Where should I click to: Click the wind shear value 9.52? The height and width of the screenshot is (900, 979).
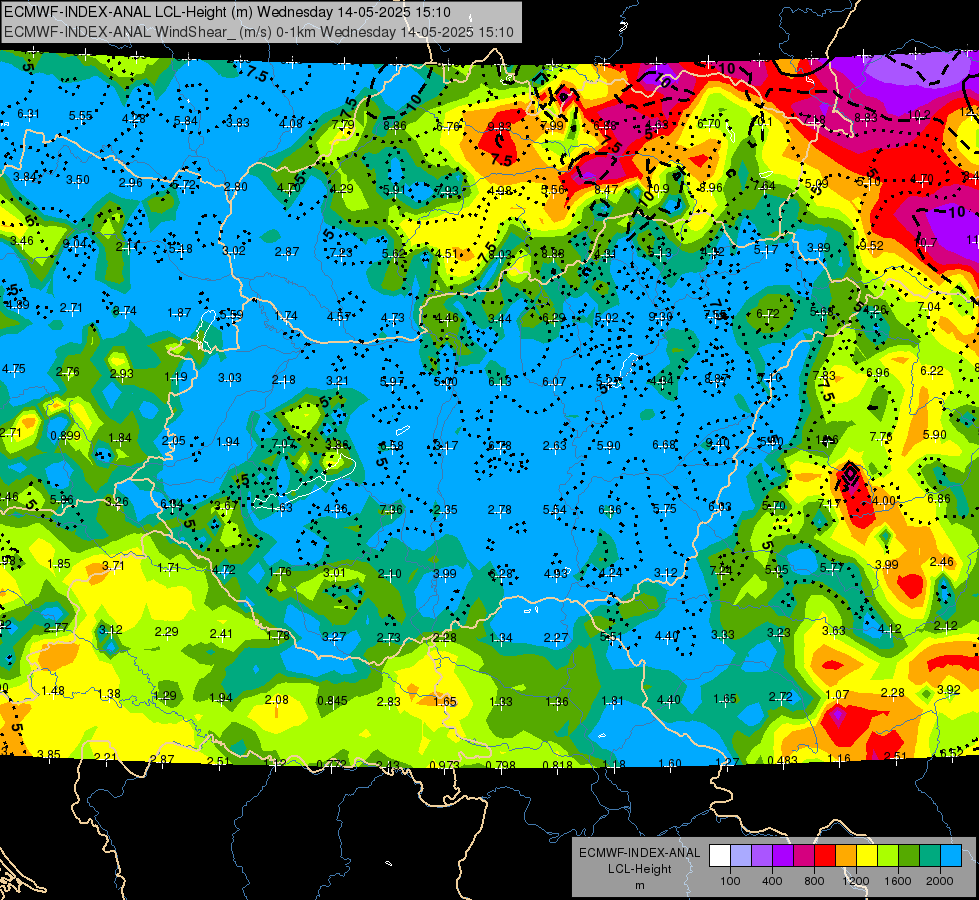(x=872, y=245)
